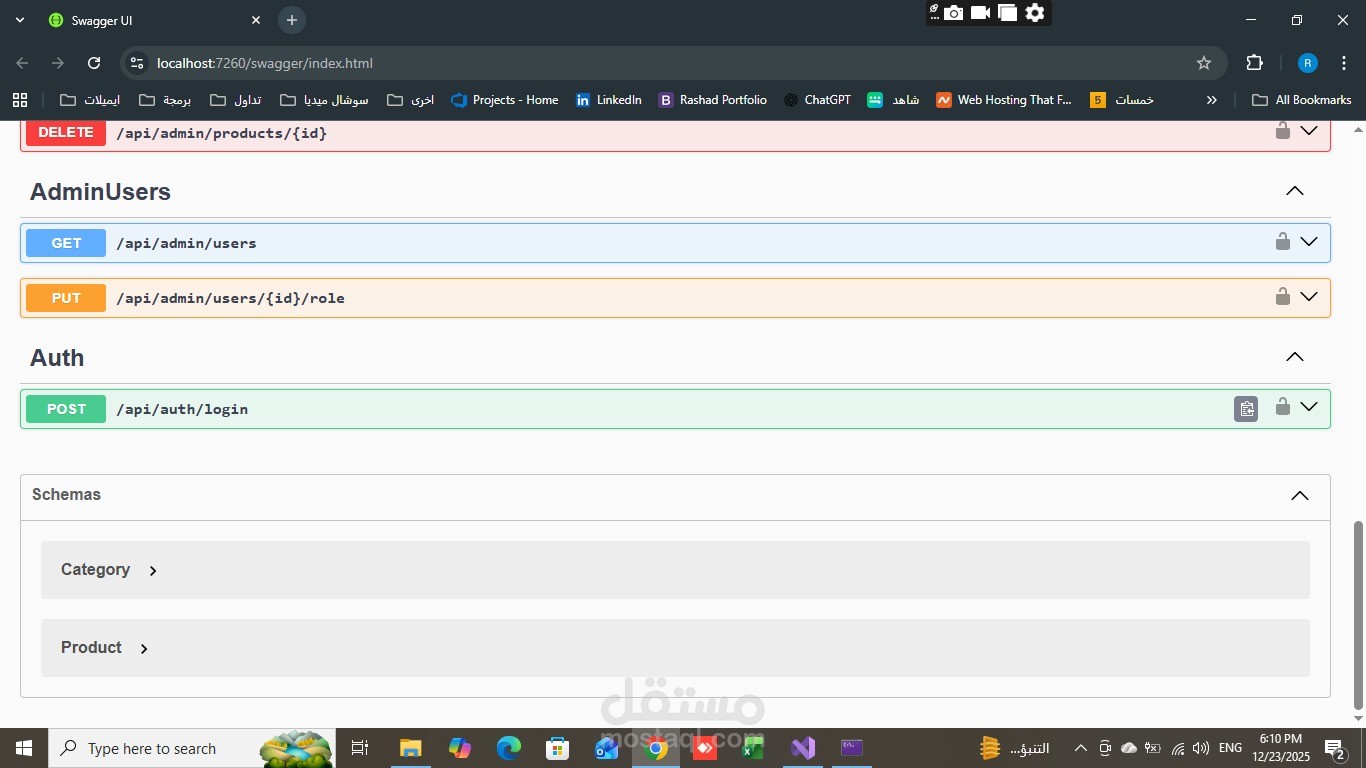Open File Explorer from the taskbar
Screen dimensions: 1366x768
410,748
